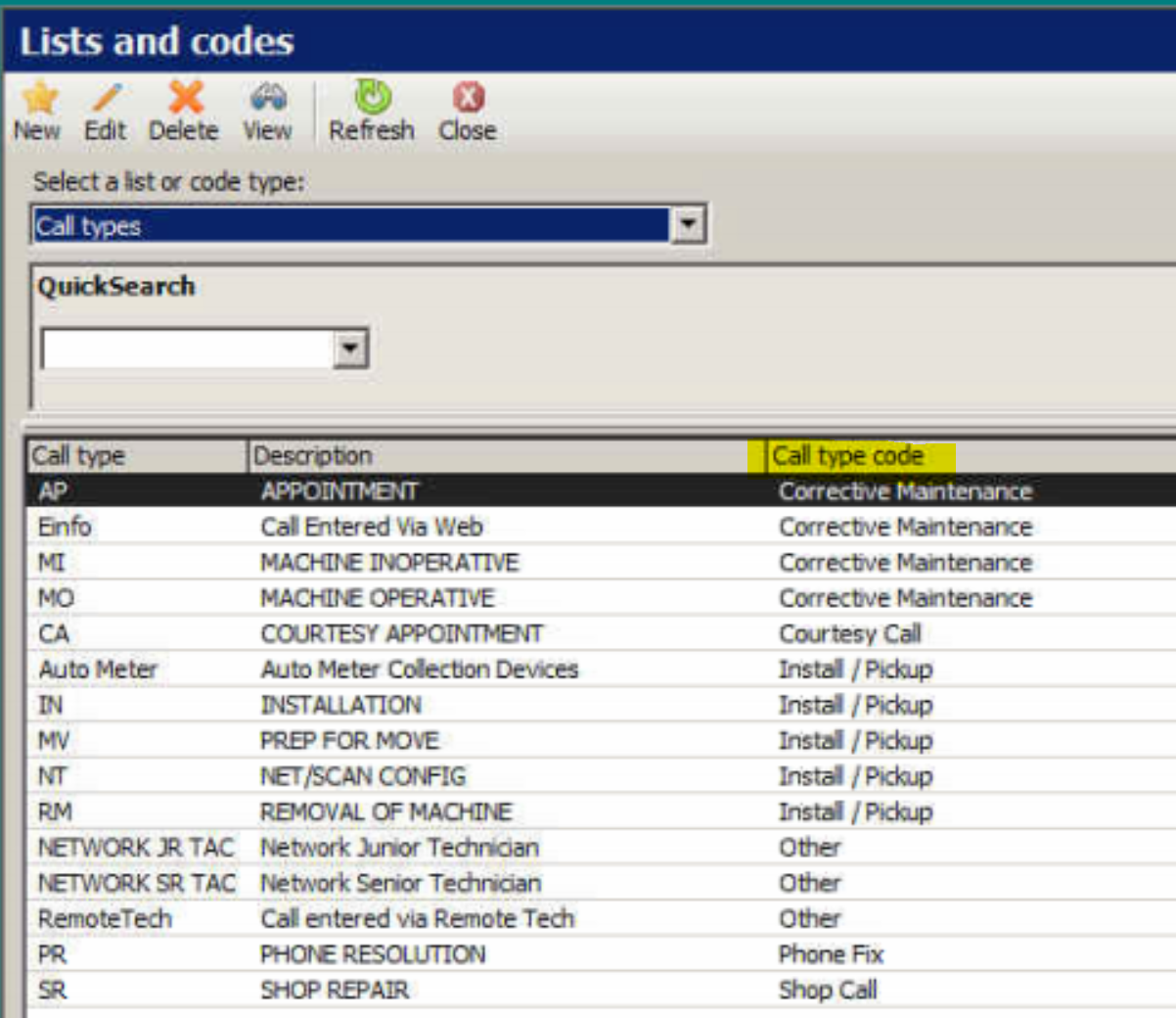Click the Edit pencil icon
1176x1018 pixels.
(x=106, y=97)
